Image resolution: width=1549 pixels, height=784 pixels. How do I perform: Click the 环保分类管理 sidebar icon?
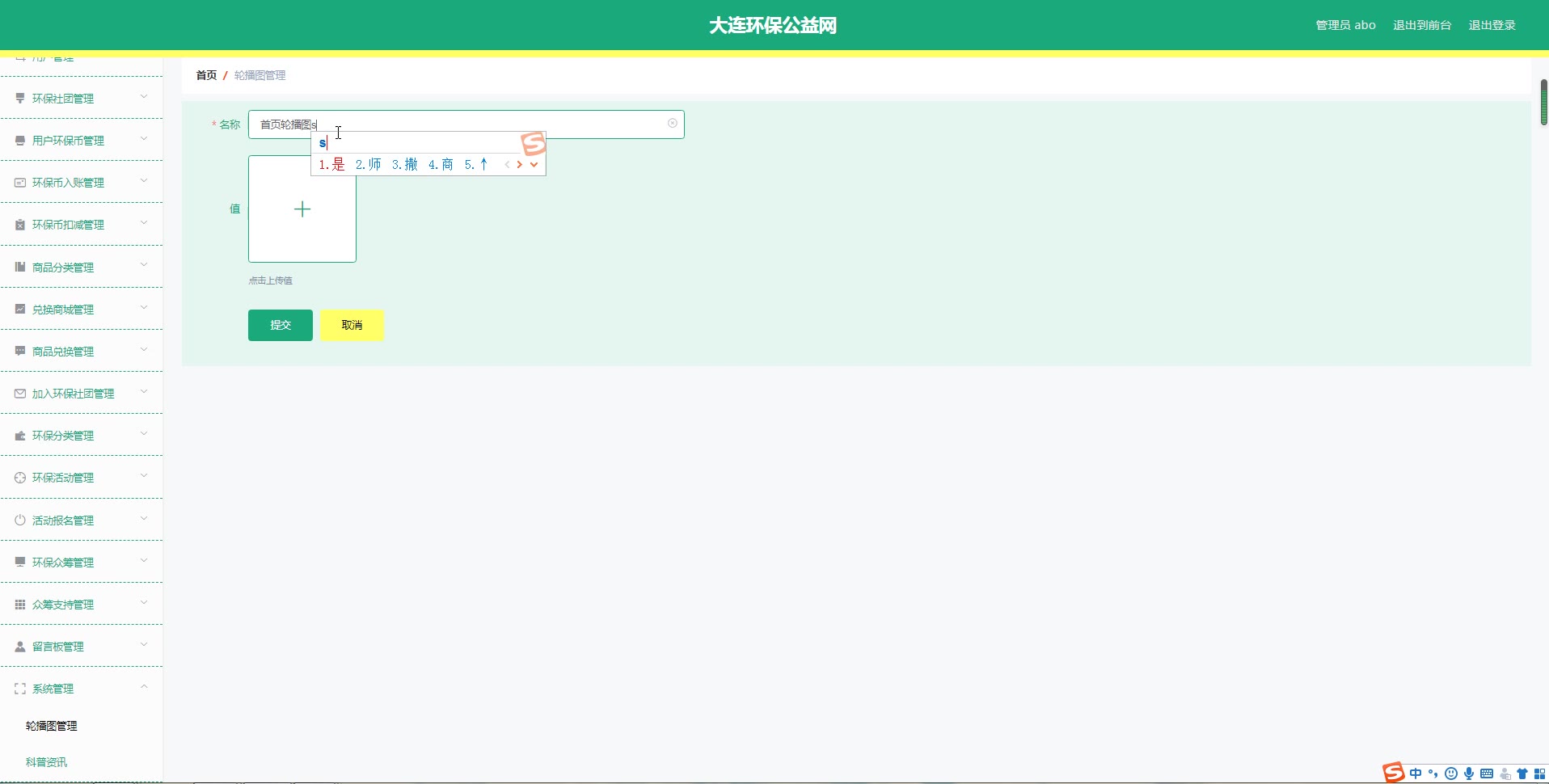click(20, 436)
